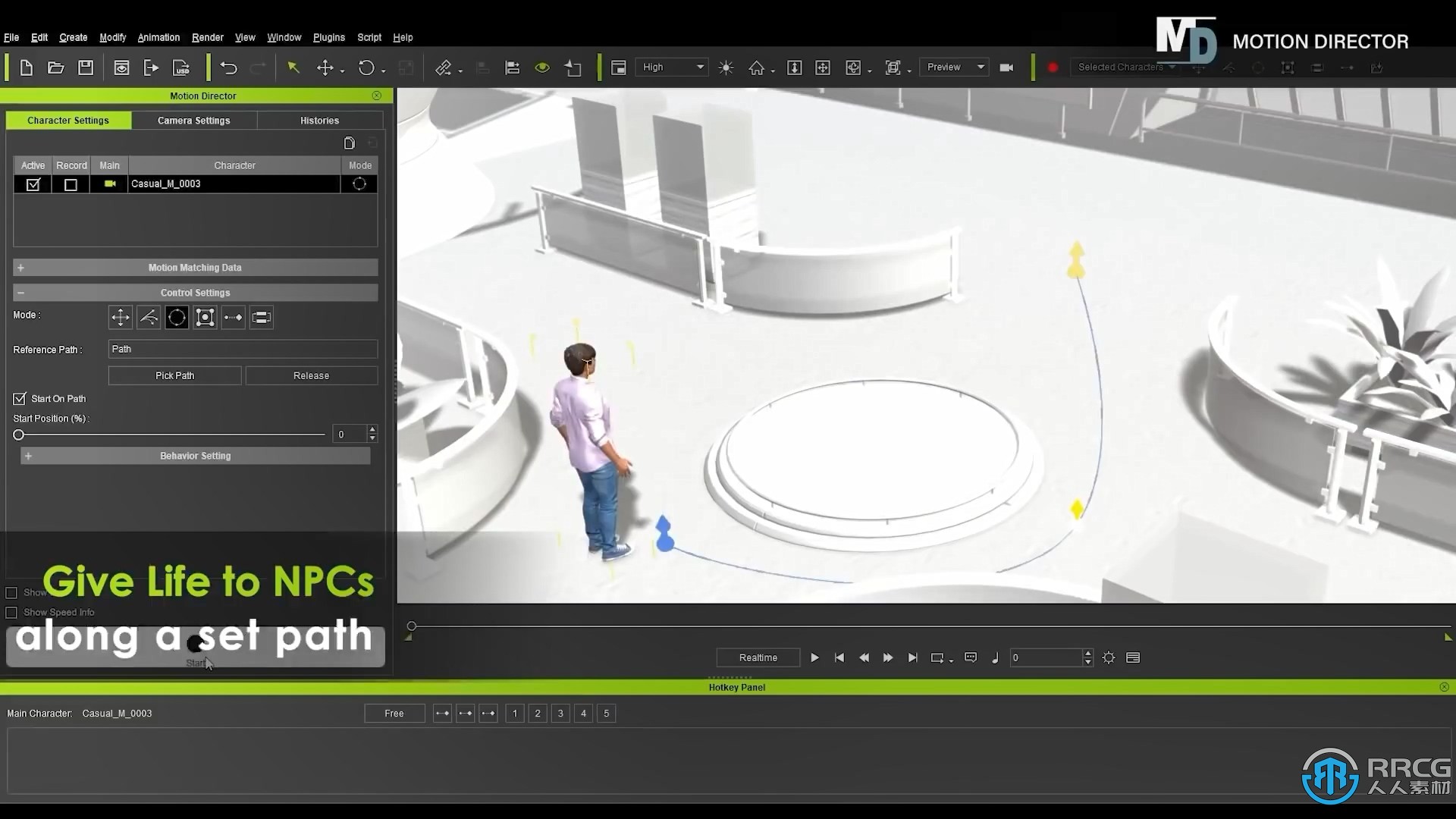Open the Animation menu
1456x819 pixels.
tap(158, 37)
